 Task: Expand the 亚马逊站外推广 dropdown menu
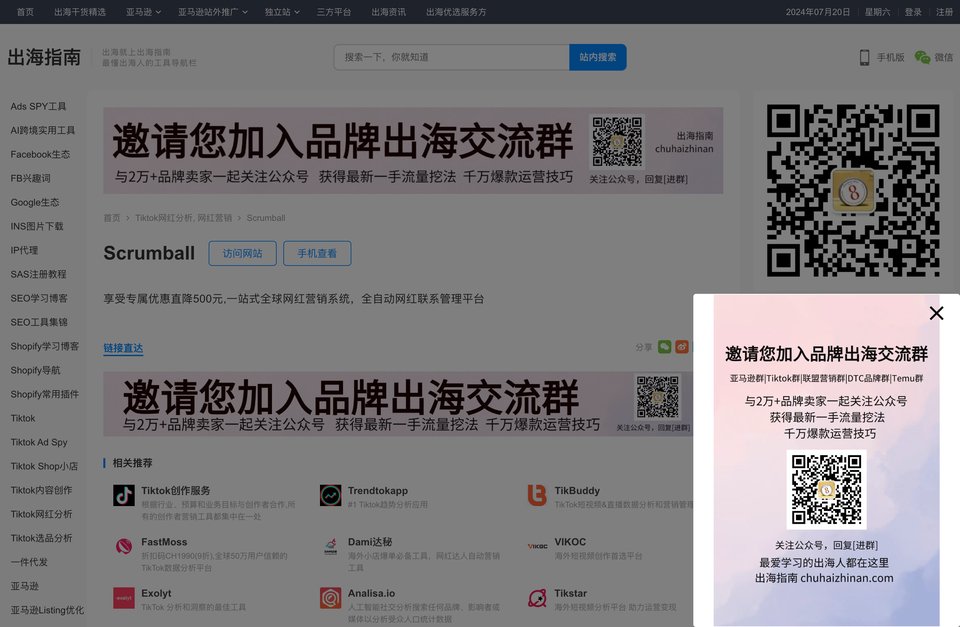213,12
